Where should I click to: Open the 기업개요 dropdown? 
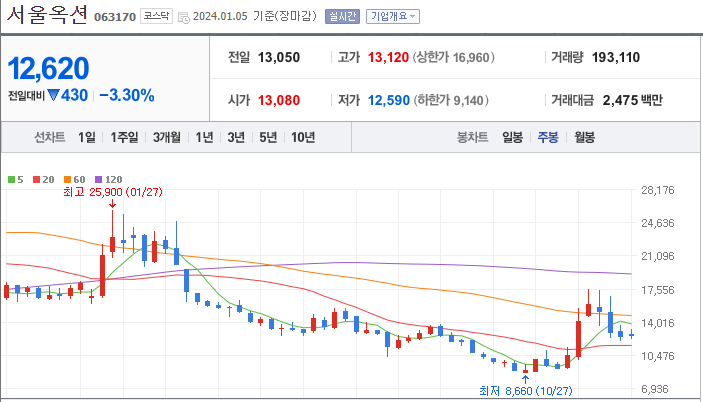pos(393,17)
